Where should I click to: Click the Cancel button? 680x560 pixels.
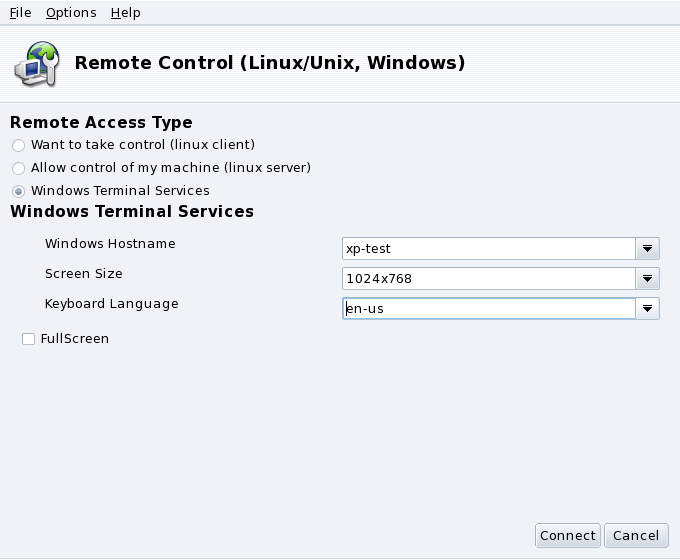point(636,535)
